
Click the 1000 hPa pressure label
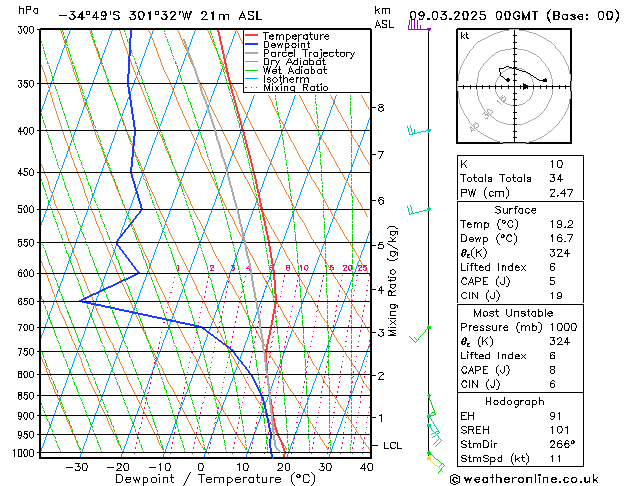[26, 453]
